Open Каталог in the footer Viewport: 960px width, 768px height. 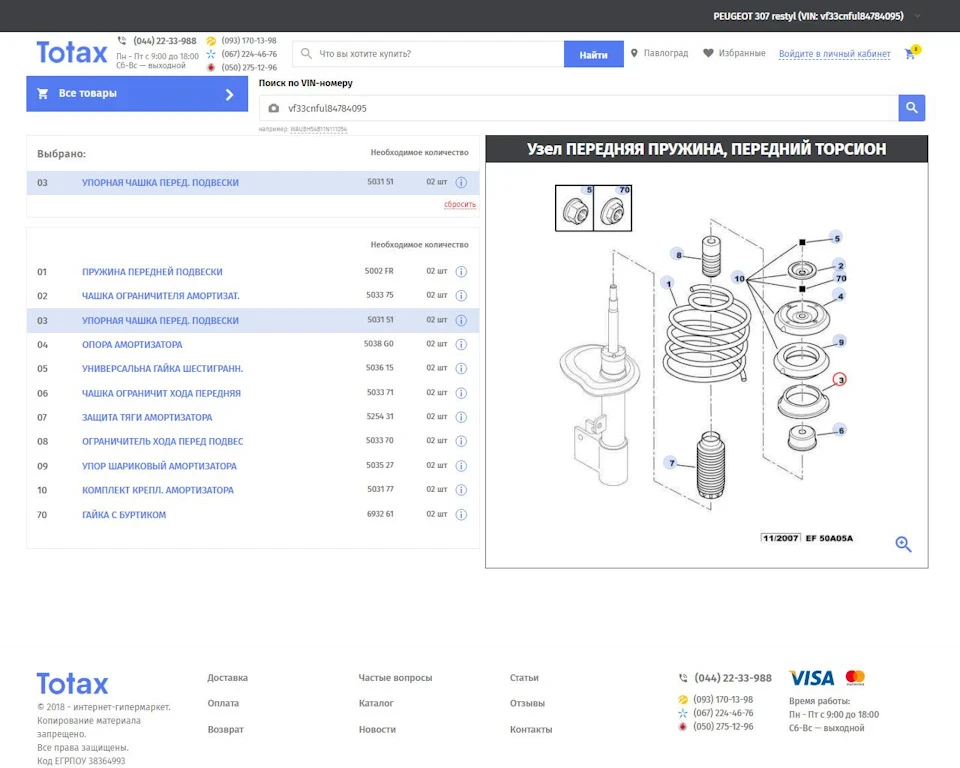point(376,703)
